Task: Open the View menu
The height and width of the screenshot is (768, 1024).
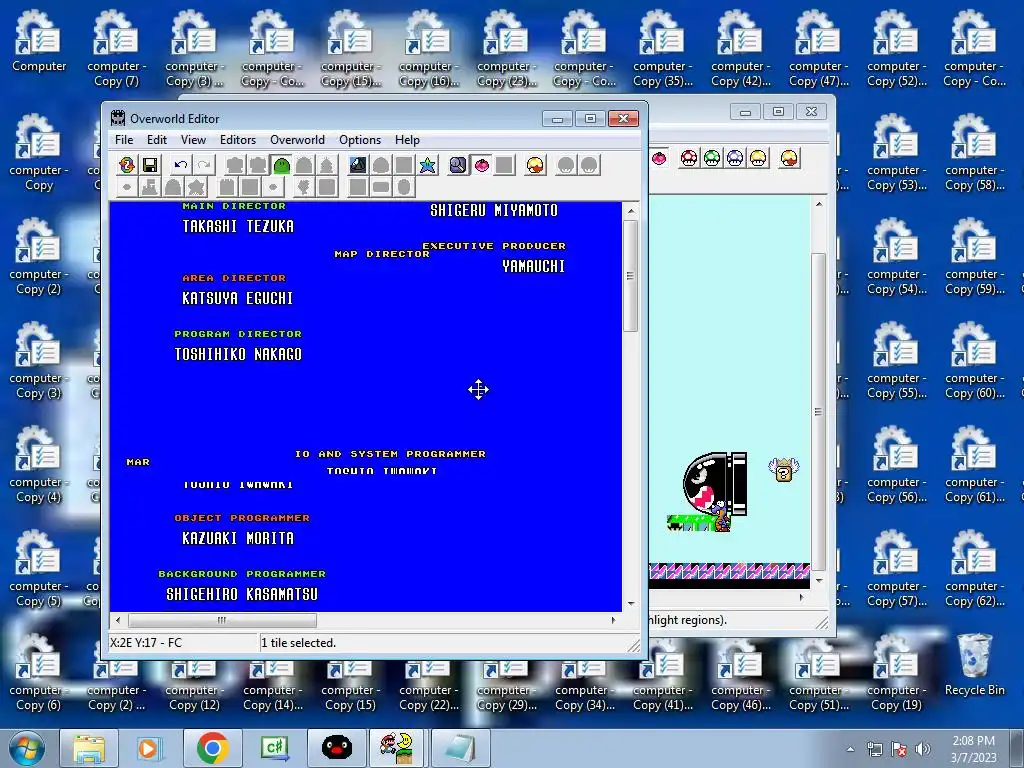Action: click(193, 140)
